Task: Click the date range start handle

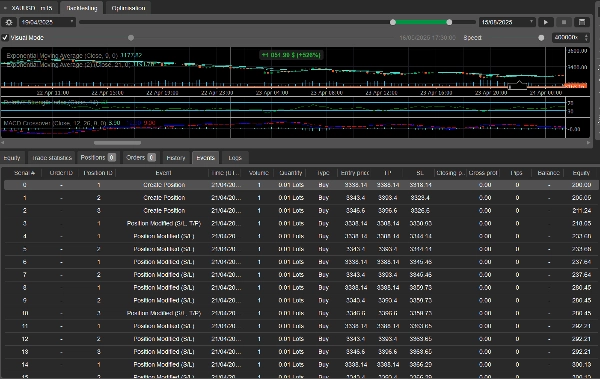Action: click(x=393, y=22)
